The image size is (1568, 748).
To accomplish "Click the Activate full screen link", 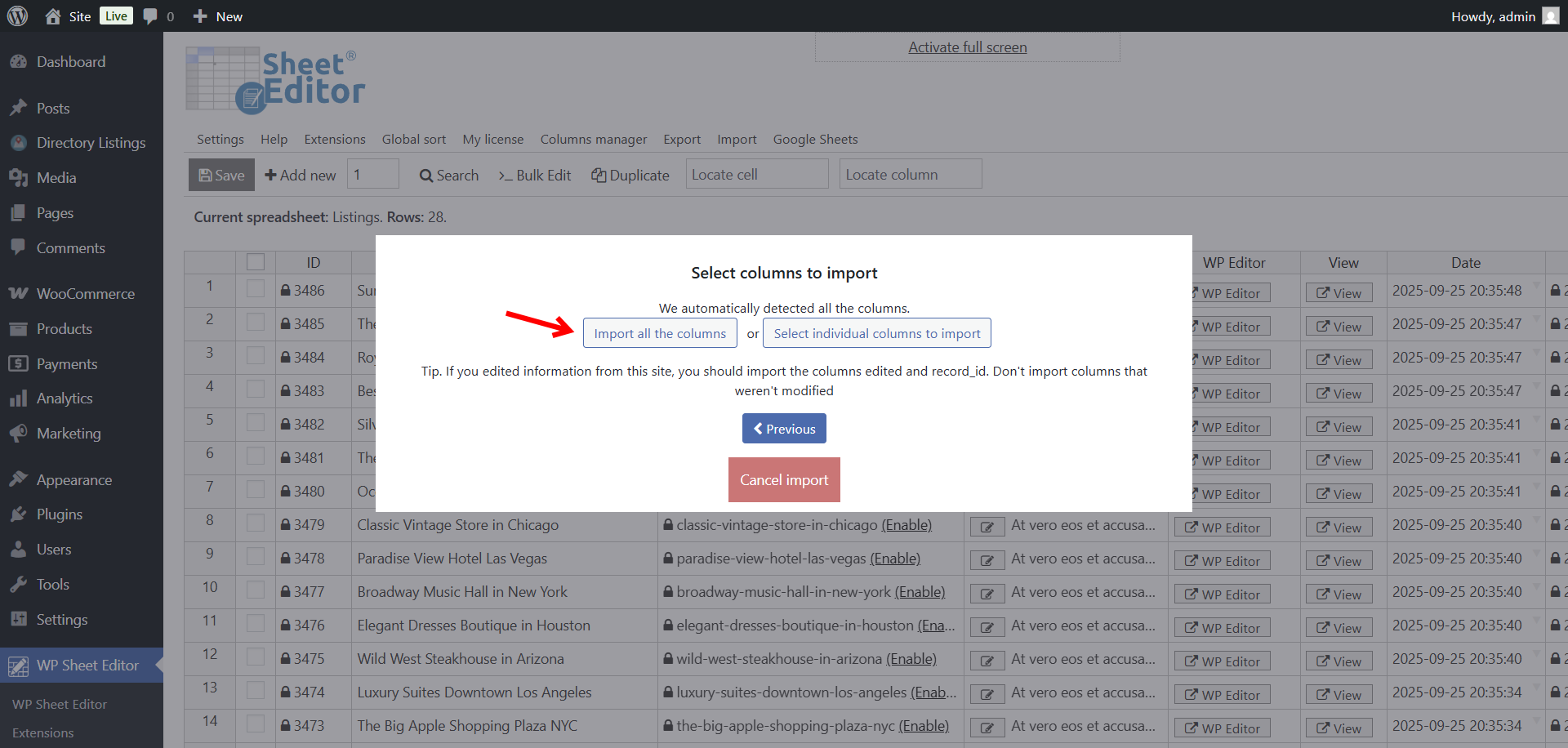I will (x=968, y=47).
